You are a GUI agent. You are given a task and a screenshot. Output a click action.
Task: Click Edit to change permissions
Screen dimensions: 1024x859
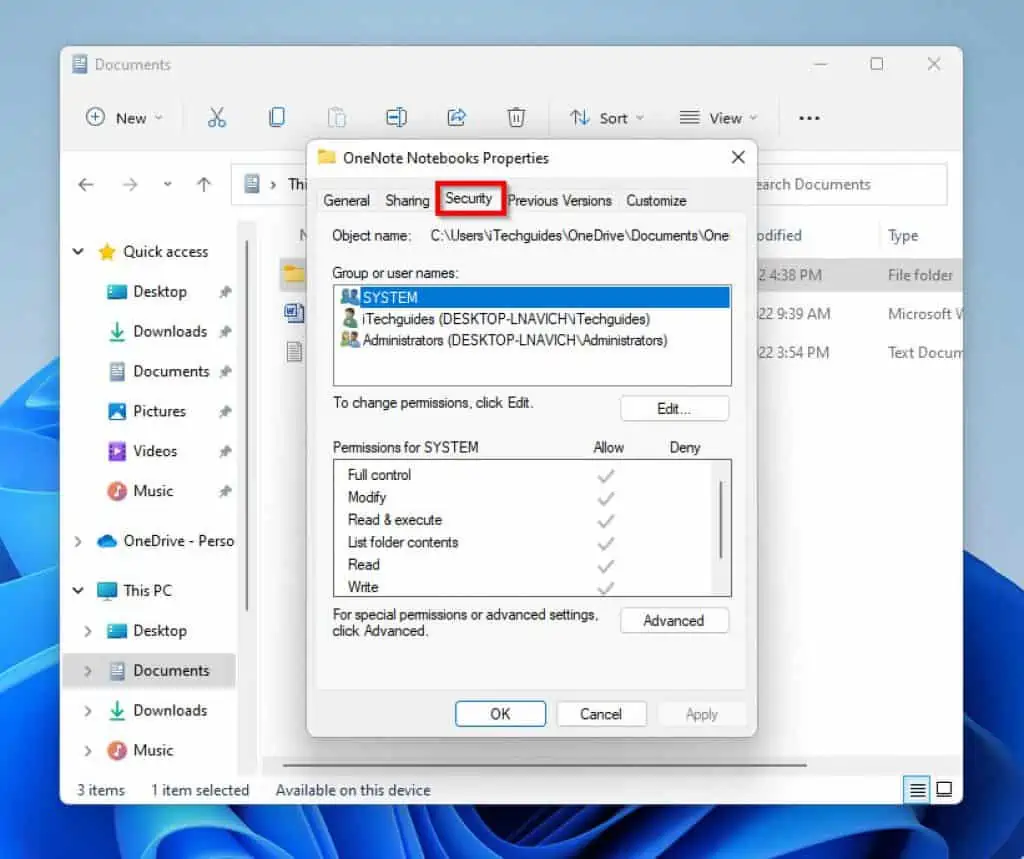[675, 408]
